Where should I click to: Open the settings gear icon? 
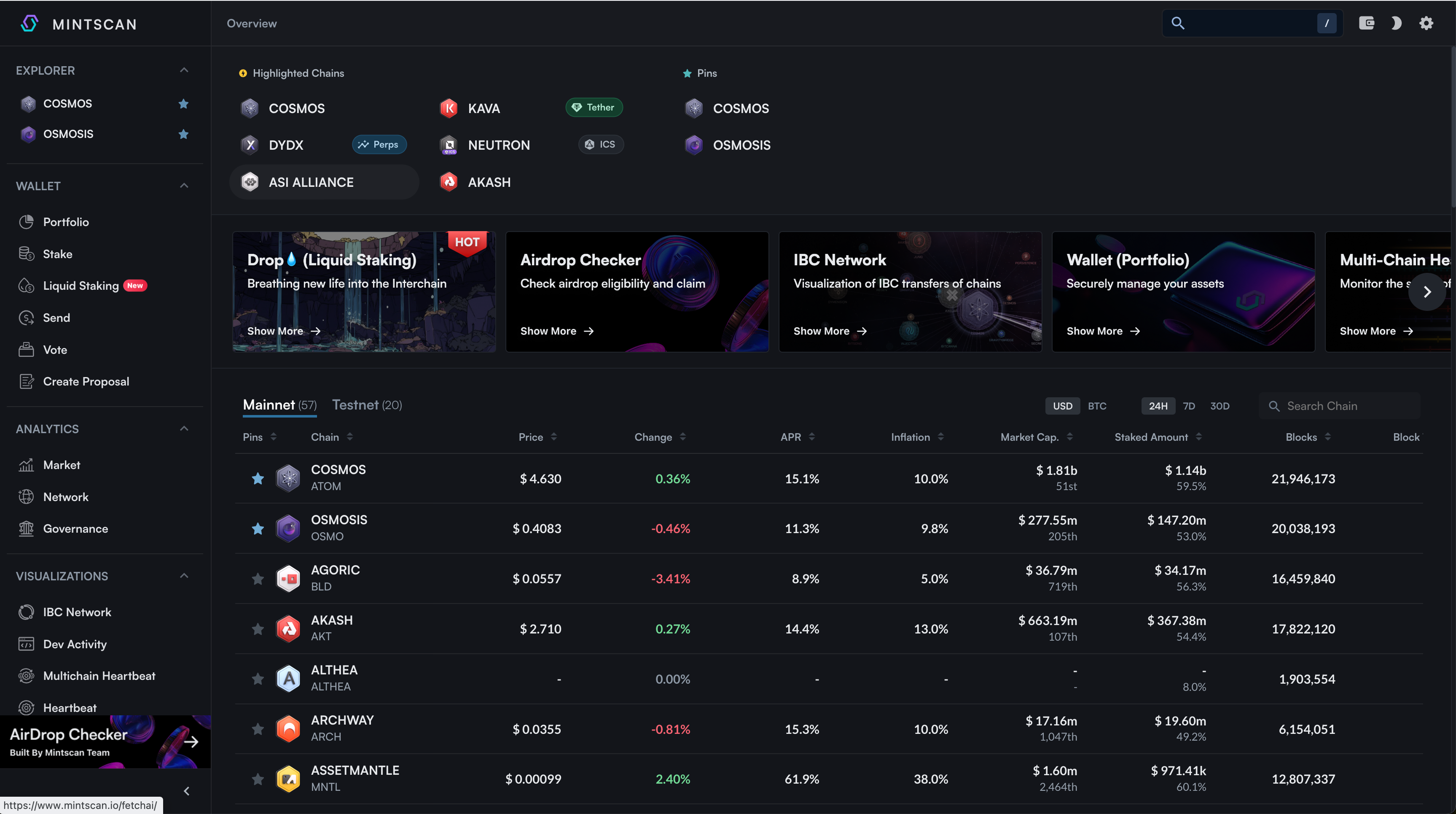(1426, 23)
